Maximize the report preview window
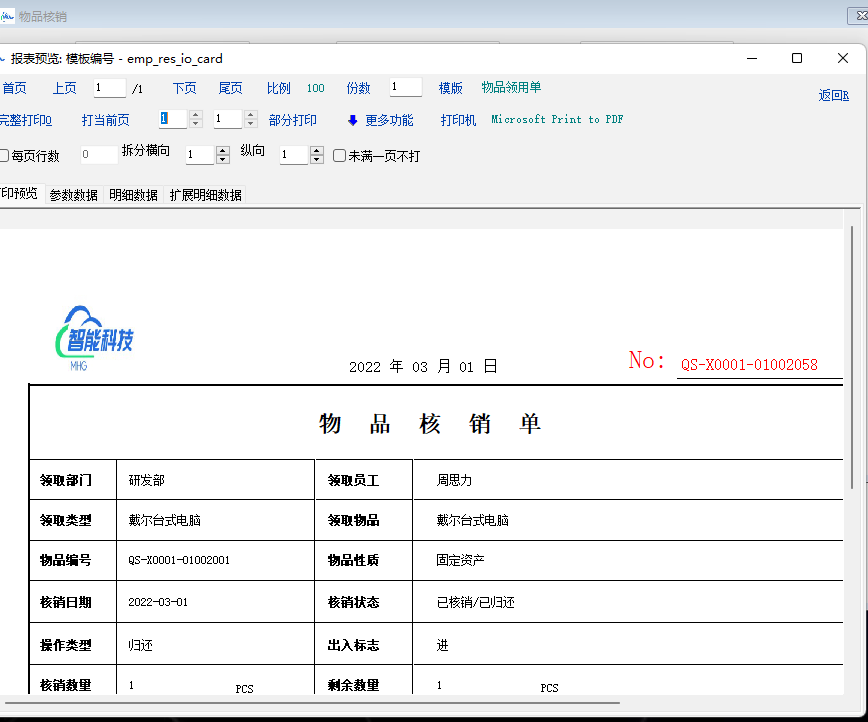 click(797, 58)
